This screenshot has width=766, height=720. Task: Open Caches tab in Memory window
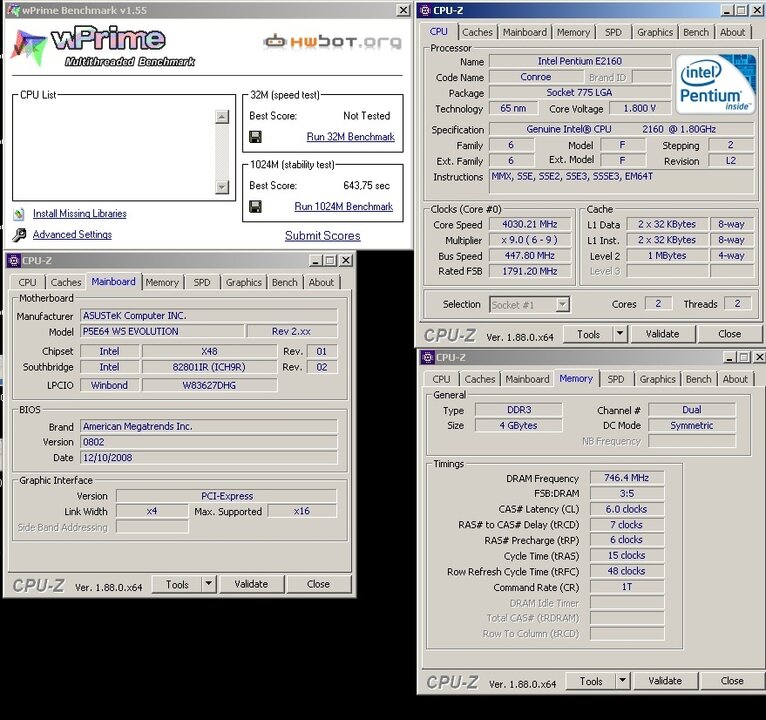(x=480, y=379)
